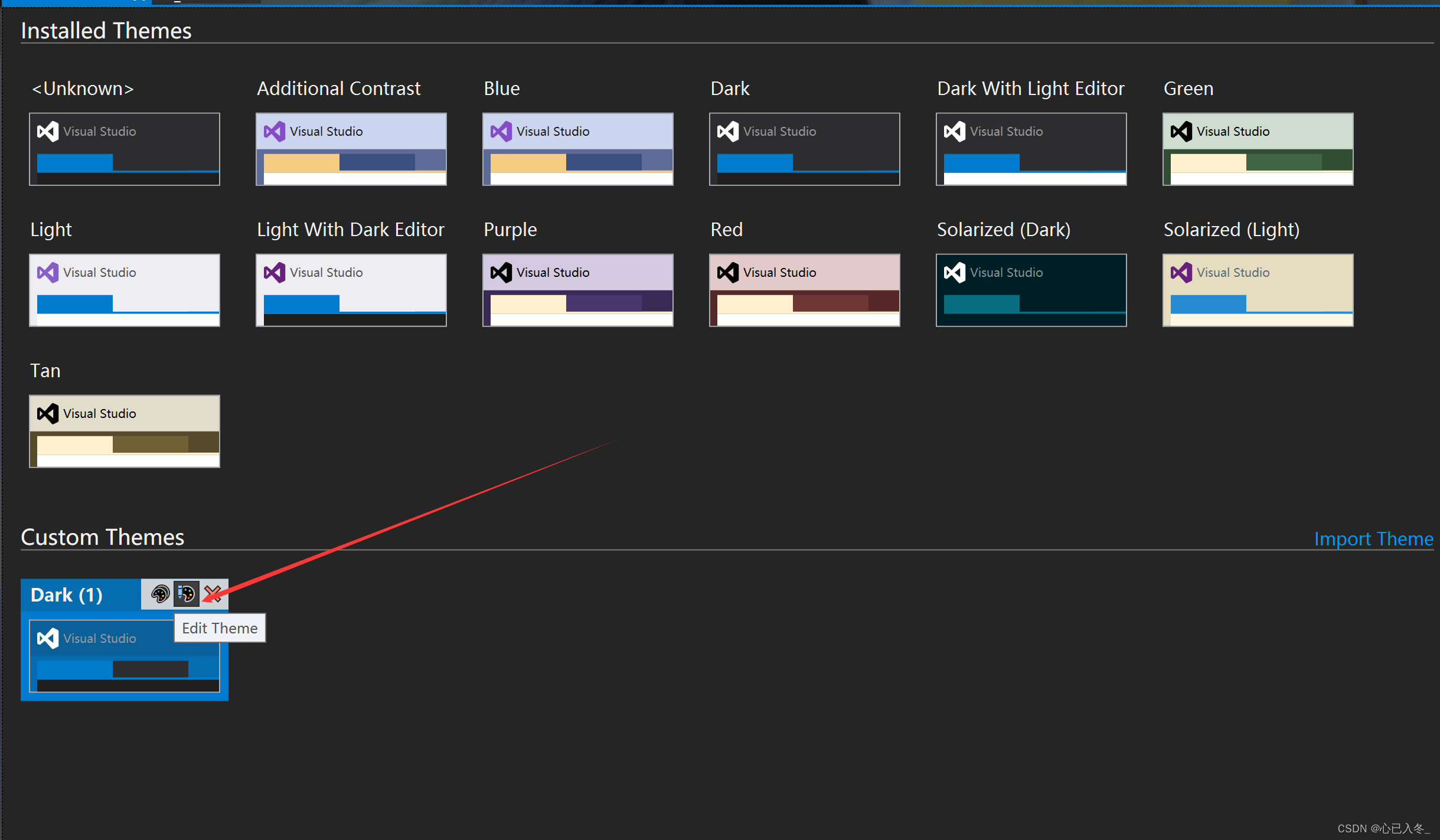Choose the Dark theme preview
Screen dimensions: 1440x840
(804, 149)
